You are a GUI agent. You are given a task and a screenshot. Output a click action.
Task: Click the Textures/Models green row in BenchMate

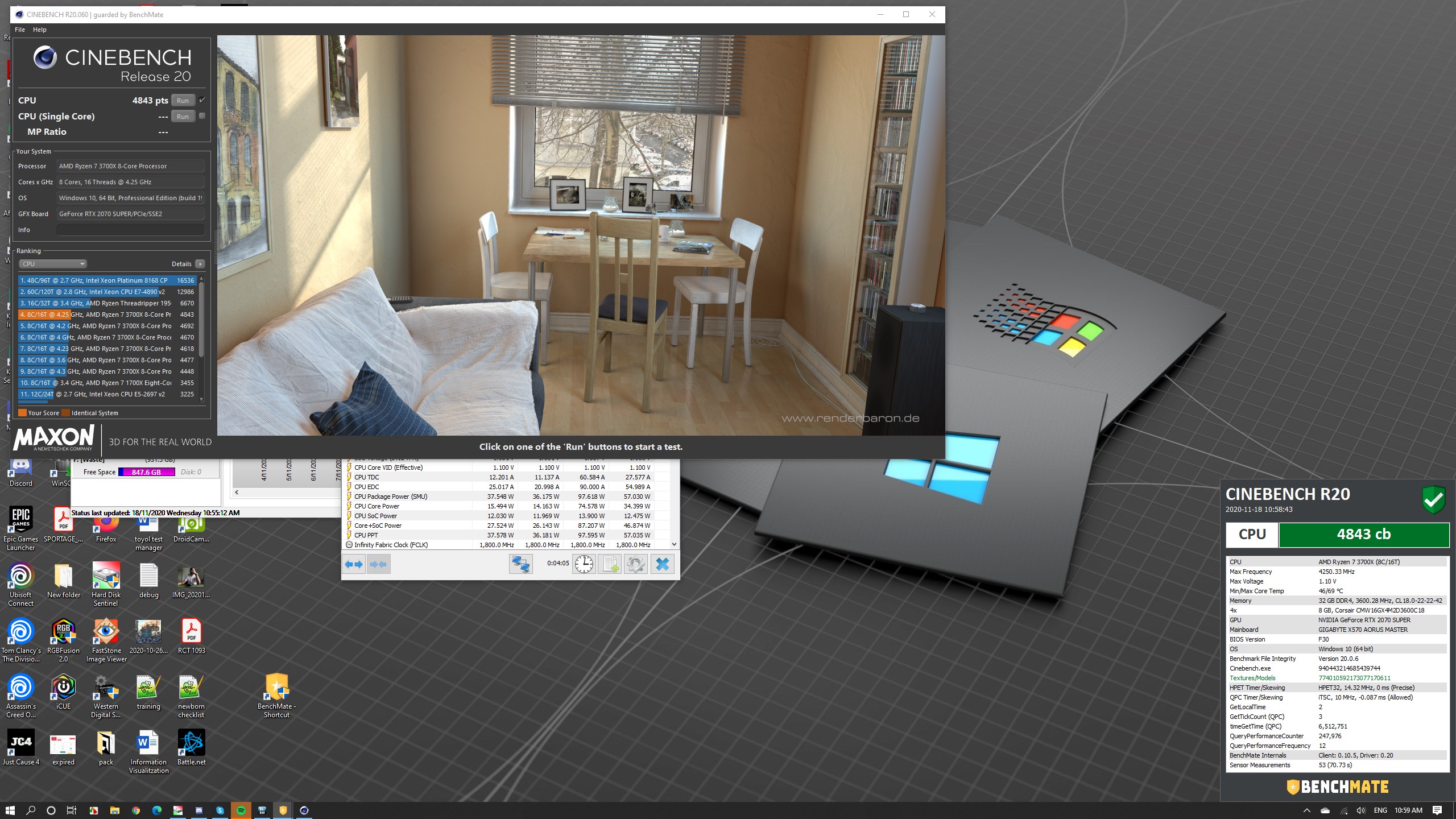coord(1337,678)
